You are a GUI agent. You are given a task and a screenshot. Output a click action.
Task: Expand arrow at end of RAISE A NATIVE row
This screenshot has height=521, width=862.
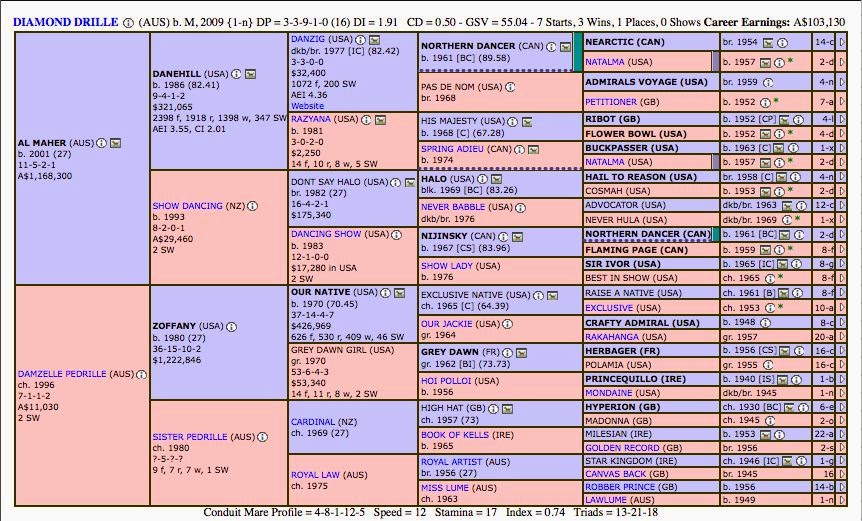coord(842,293)
